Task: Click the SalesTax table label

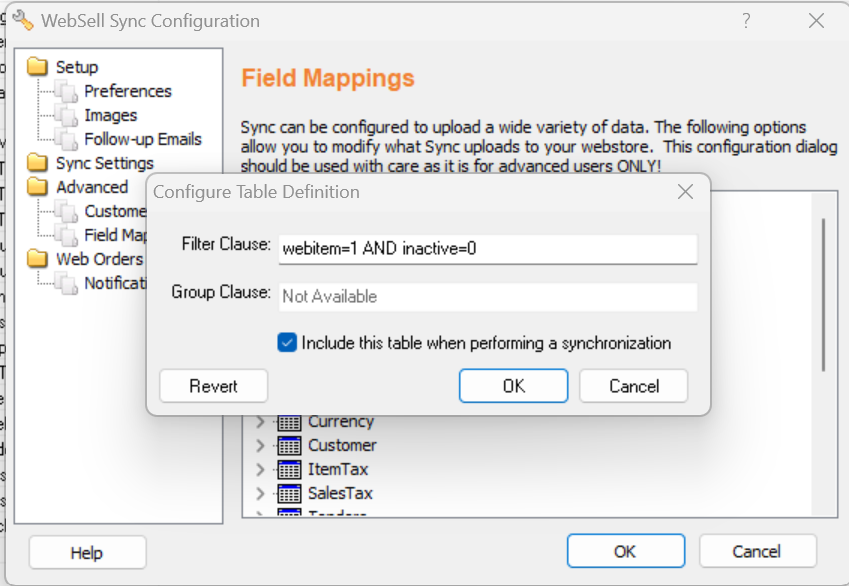Action: pyautogui.click(x=340, y=493)
